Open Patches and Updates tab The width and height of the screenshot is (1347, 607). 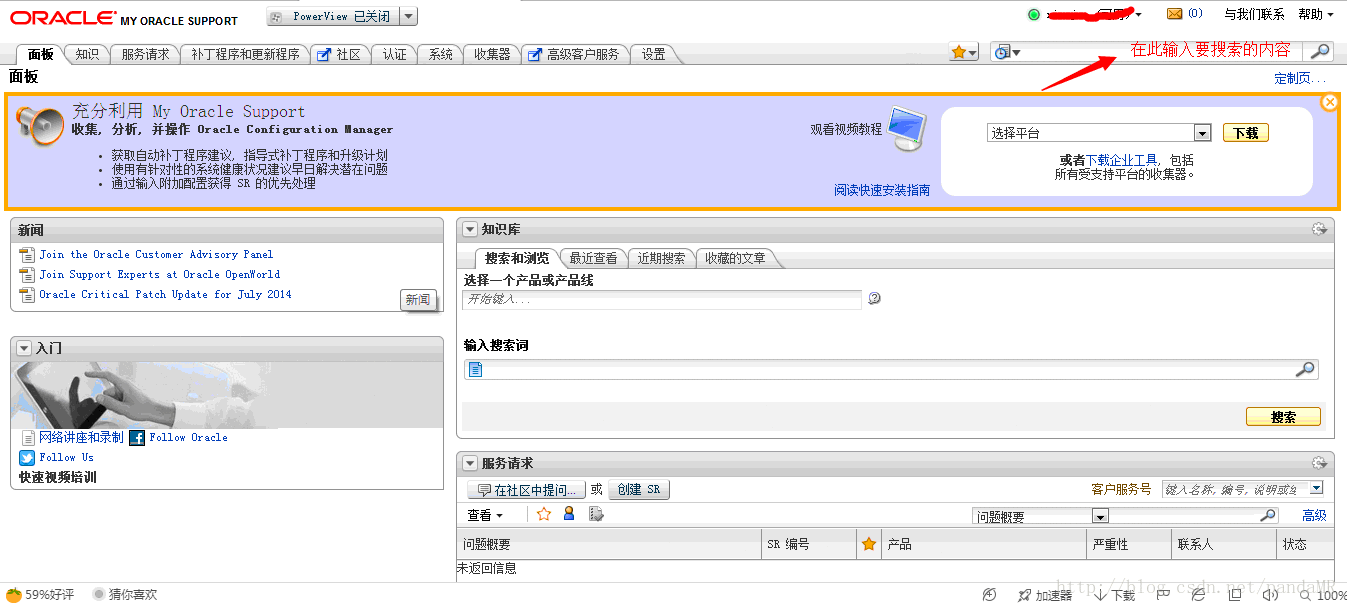point(245,55)
